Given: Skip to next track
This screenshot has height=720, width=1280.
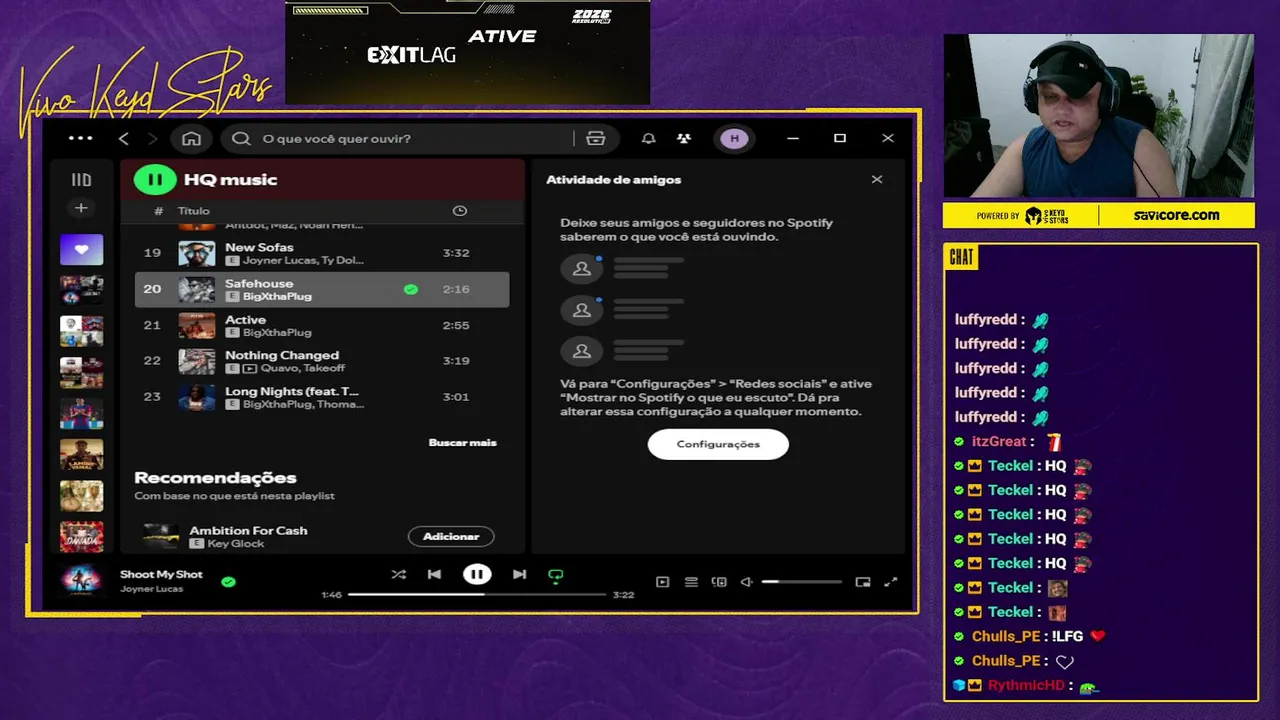Looking at the screenshot, I should click(x=519, y=575).
